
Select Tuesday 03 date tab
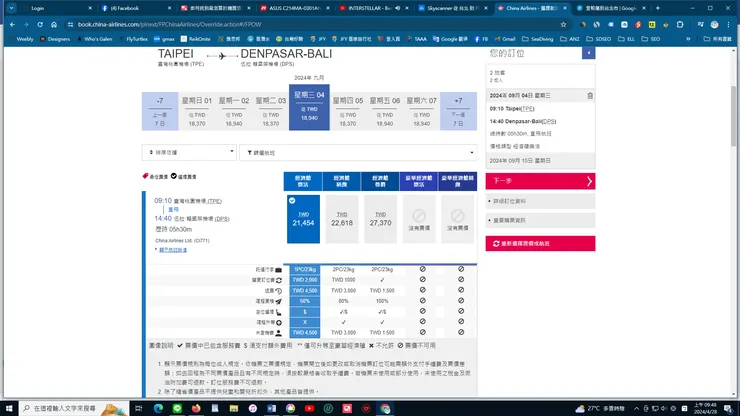(x=270, y=111)
